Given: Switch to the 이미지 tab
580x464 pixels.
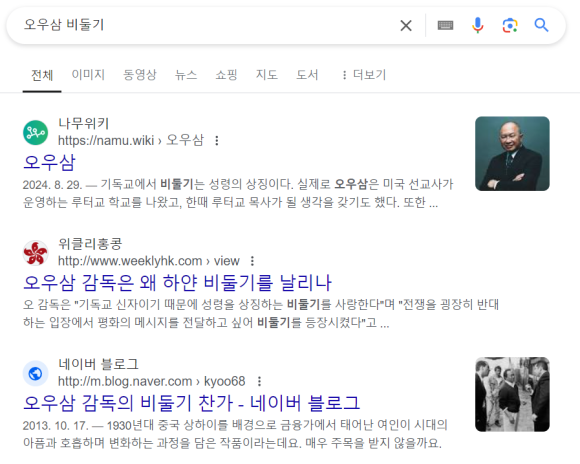Looking at the screenshot, I should click(x=88, y=75).
